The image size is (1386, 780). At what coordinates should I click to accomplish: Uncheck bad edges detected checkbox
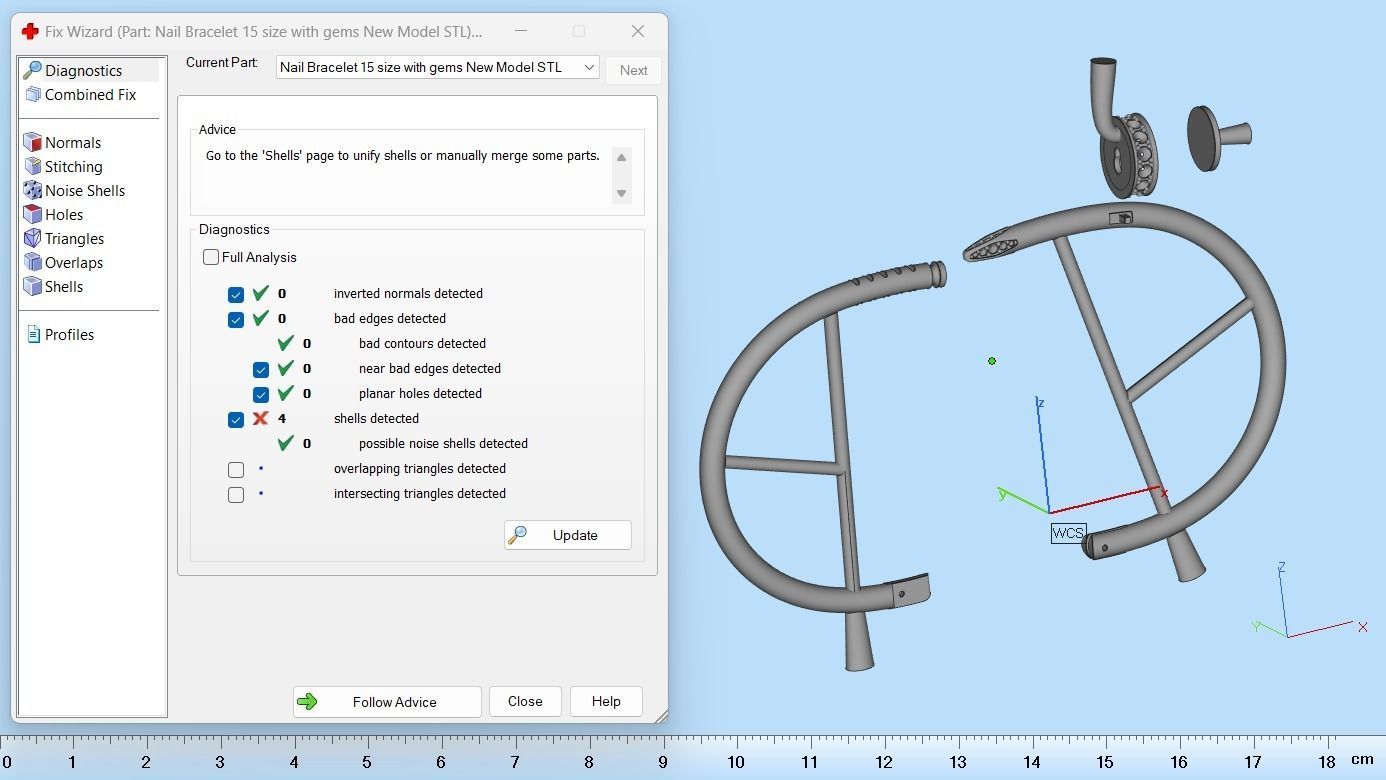tap(236, 320)
